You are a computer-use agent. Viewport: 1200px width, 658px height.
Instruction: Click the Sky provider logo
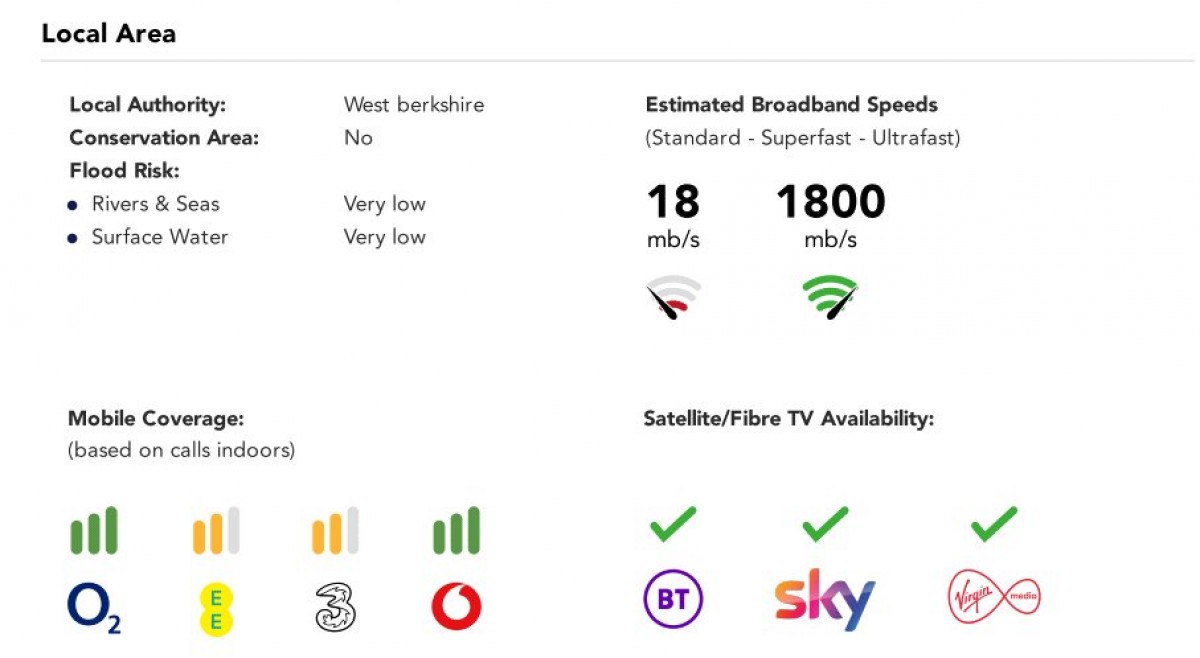coord(825,600)
